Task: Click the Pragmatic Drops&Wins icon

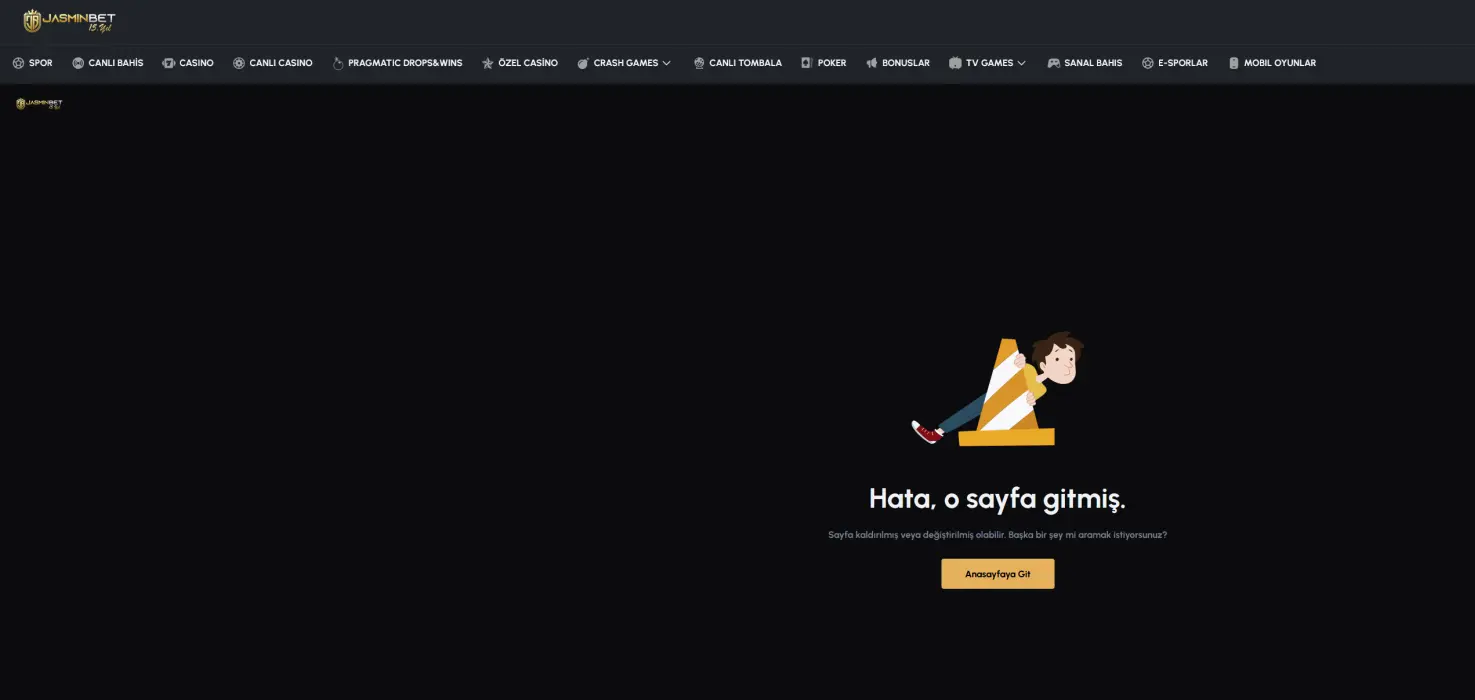Action: coord(338,63)
